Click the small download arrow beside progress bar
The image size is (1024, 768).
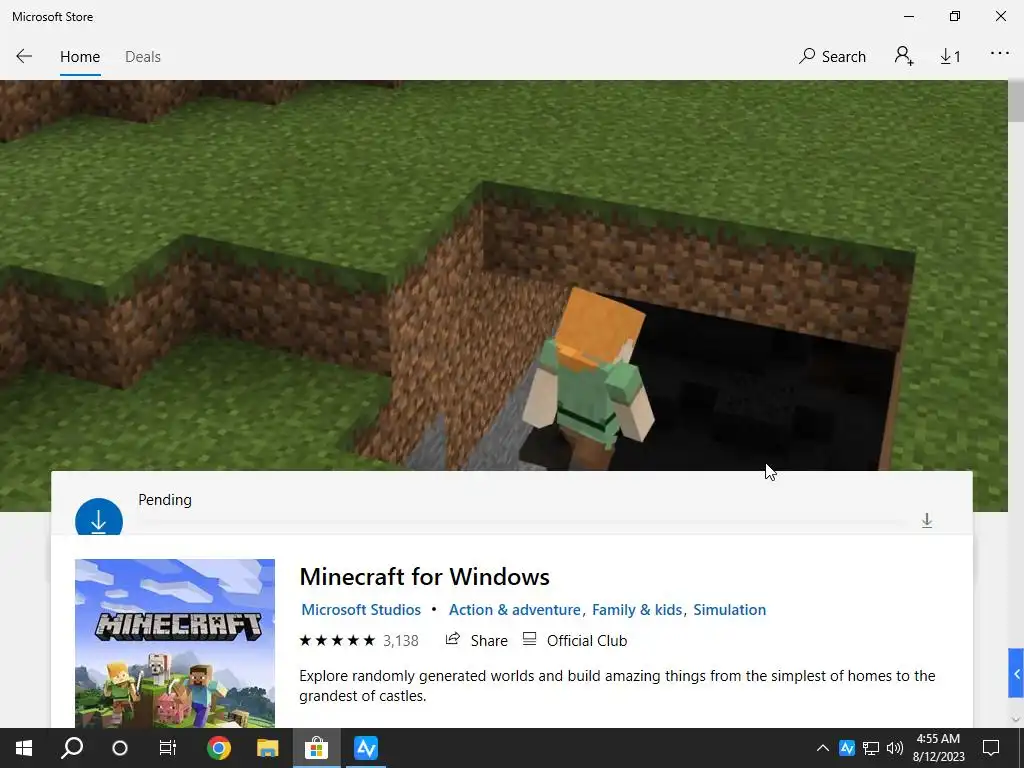927,520
